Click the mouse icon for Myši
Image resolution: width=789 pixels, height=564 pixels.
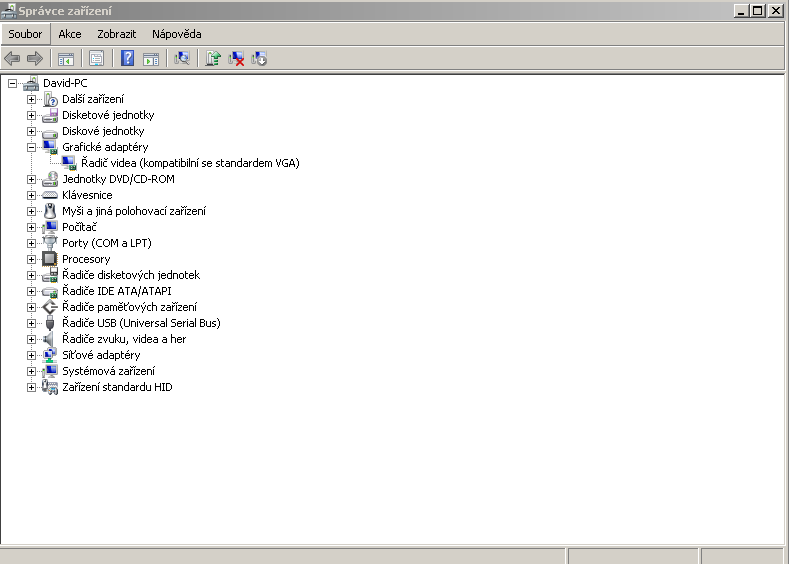(x=50, y=211)
